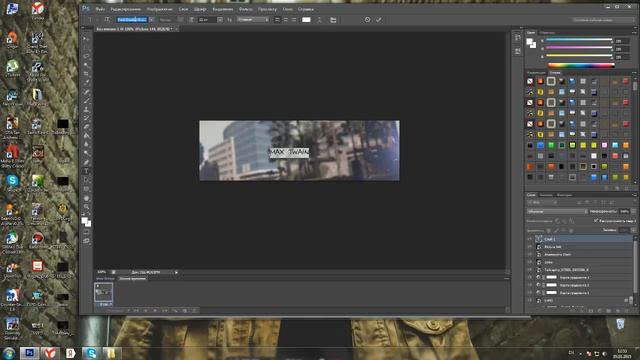Click the Skype taskbar icon
Screen dimensions: 640x360
(x=91, y=353)
